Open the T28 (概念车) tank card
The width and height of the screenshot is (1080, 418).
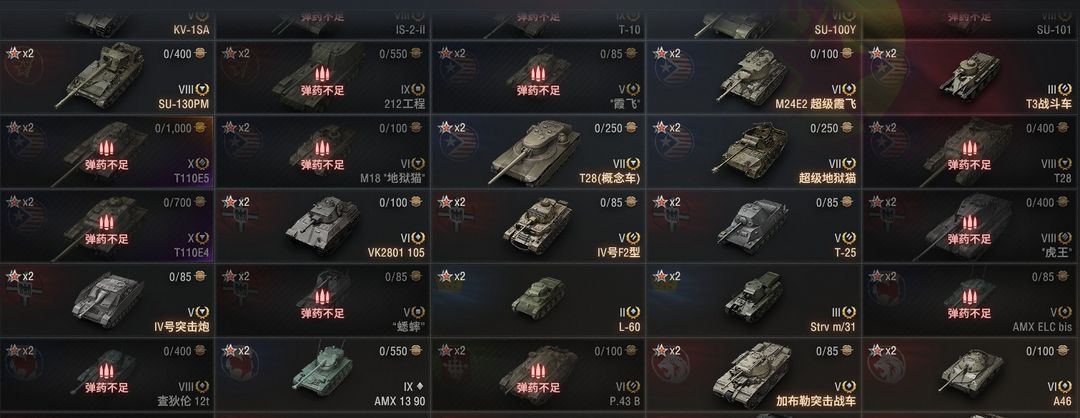[539, 151]
